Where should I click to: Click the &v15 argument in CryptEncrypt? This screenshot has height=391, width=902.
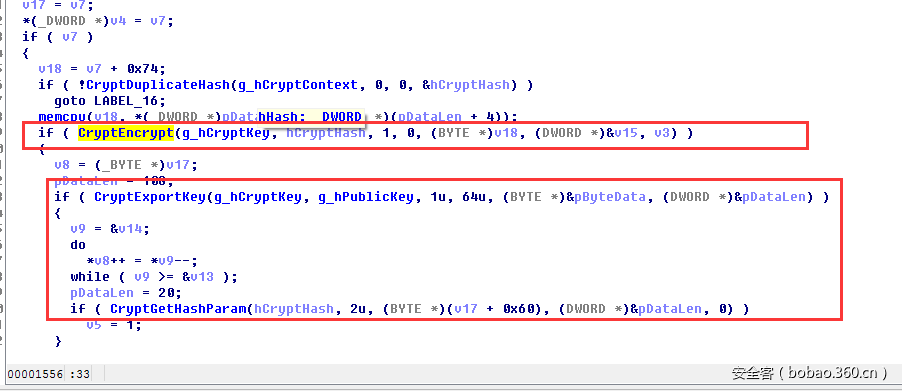click(x=622, y=133)
